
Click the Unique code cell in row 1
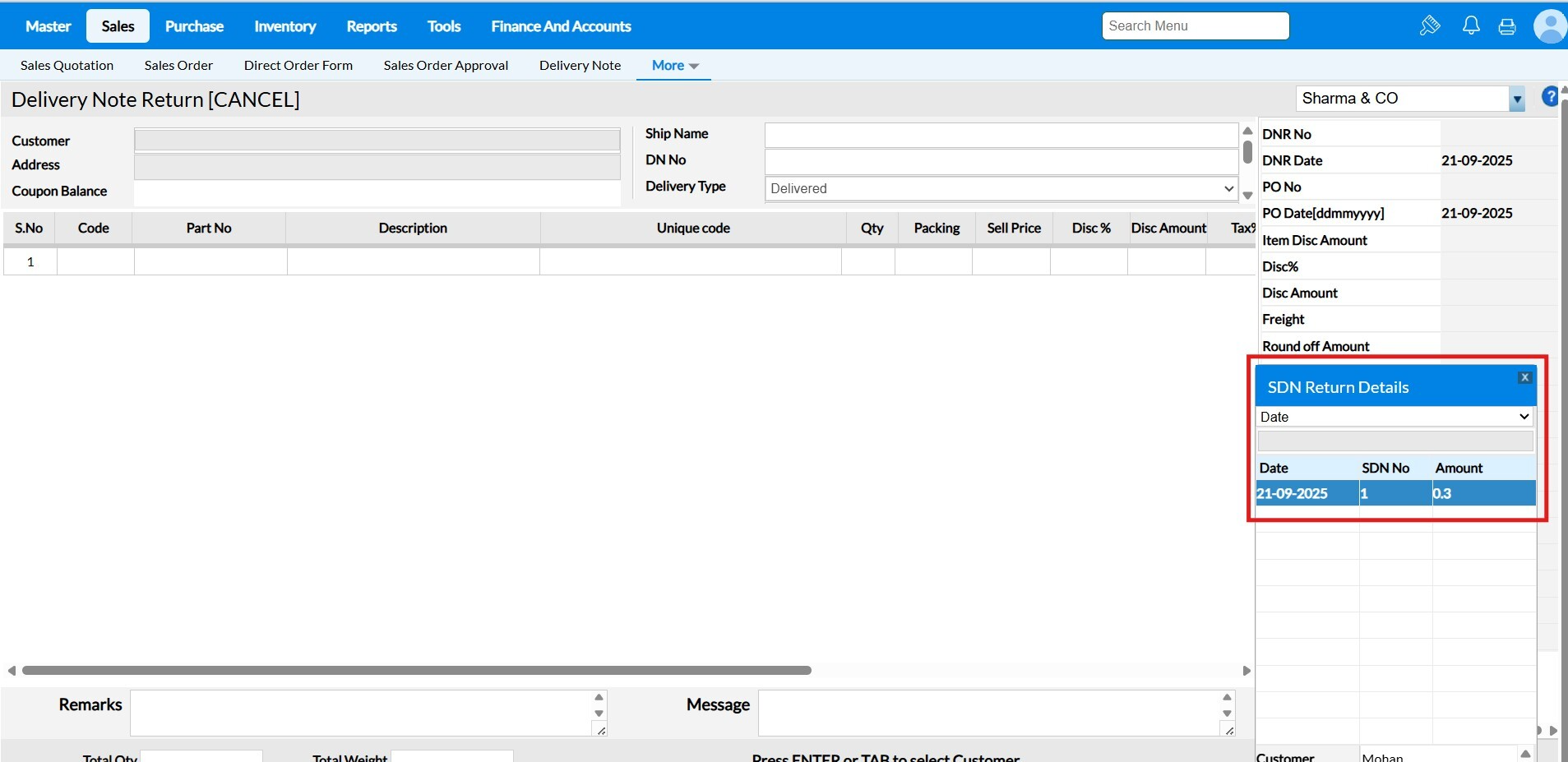691,261
